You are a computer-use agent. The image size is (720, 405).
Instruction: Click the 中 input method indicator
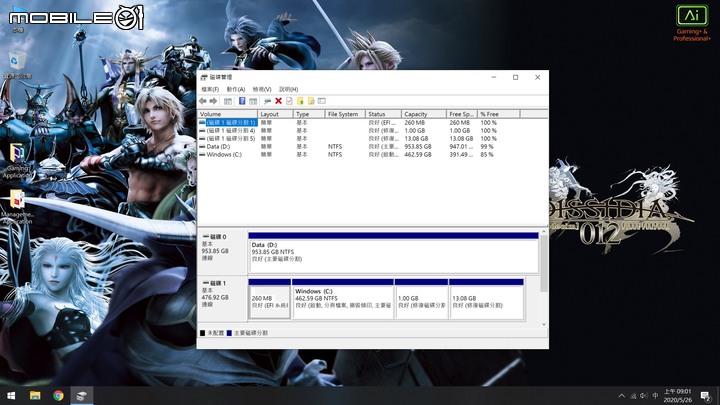(x=655, y=396)
